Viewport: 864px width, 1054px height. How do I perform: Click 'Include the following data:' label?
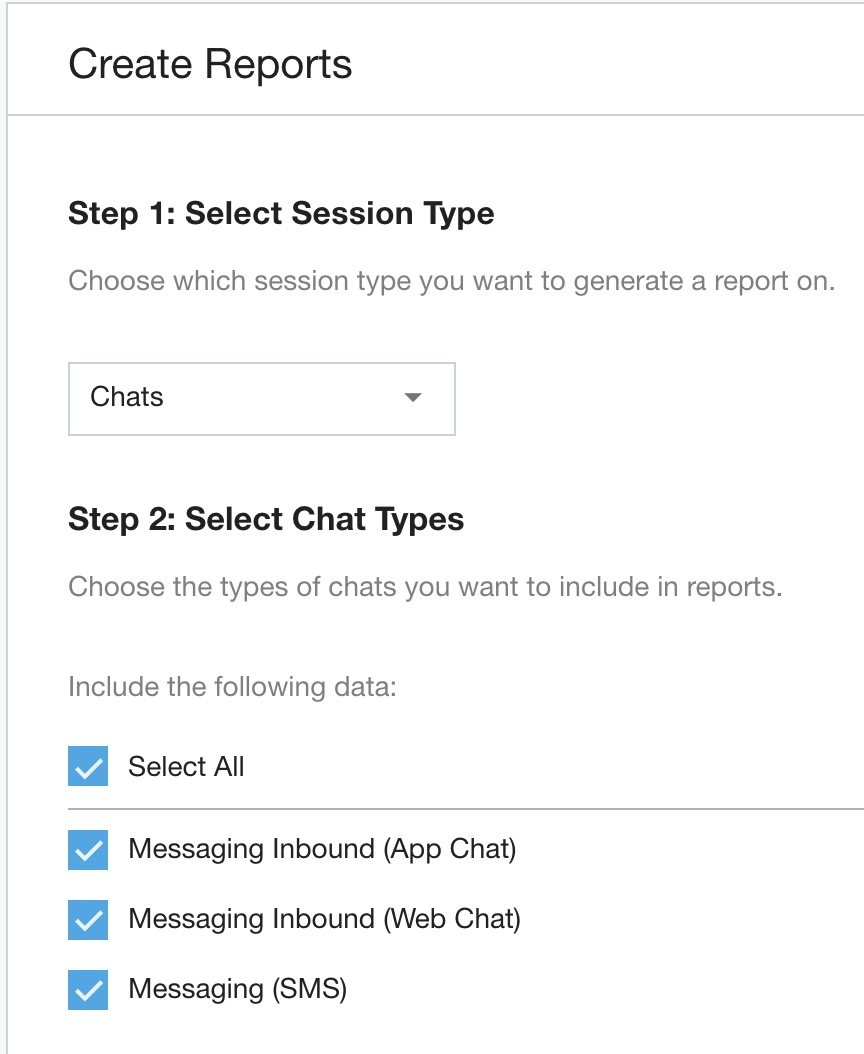click(x=232, y=688)
